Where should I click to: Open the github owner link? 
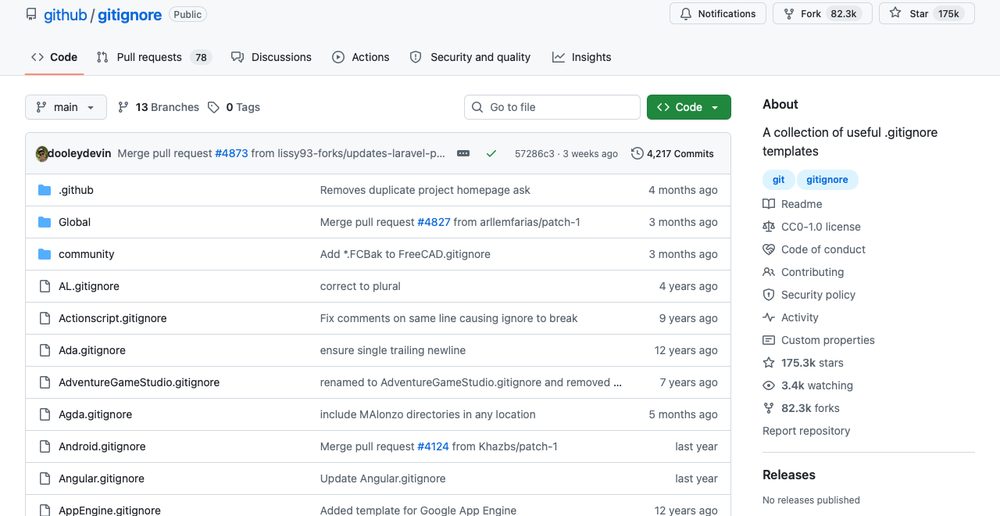tap(65, 15)
